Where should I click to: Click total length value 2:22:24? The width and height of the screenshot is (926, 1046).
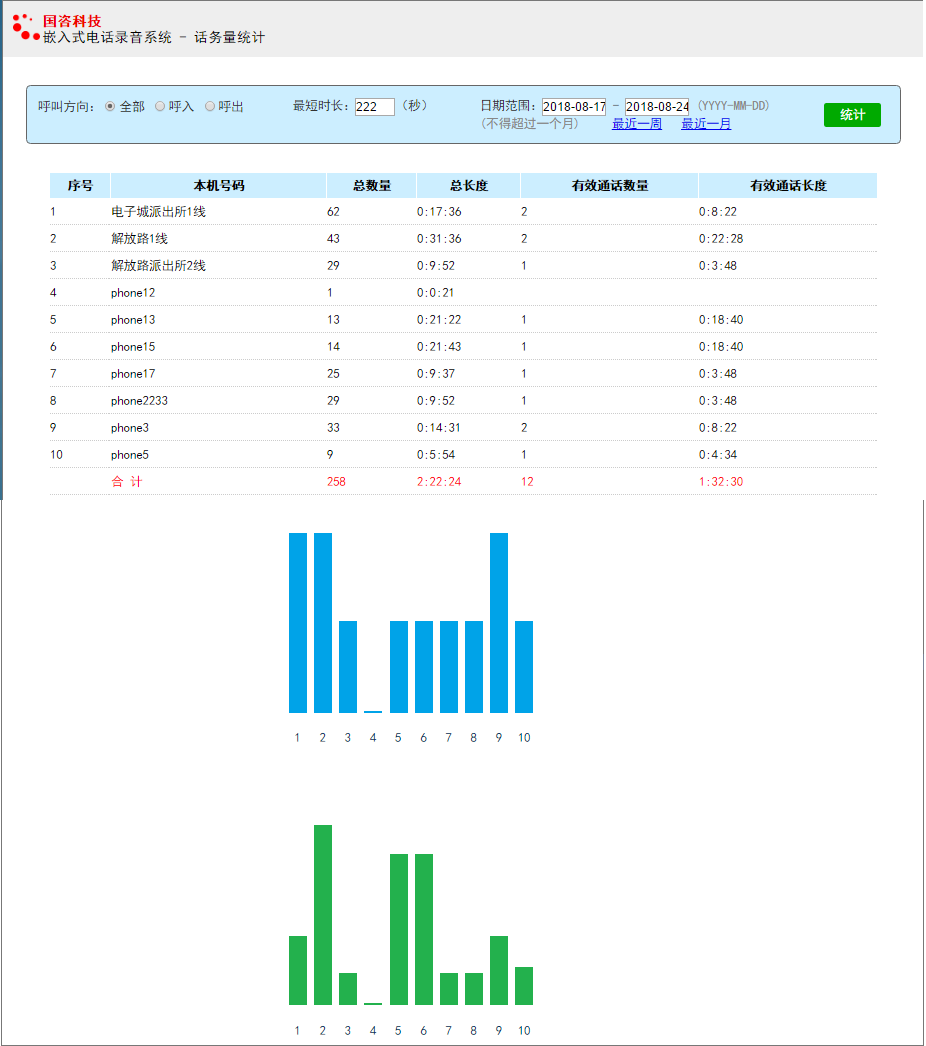coord(439,482)
